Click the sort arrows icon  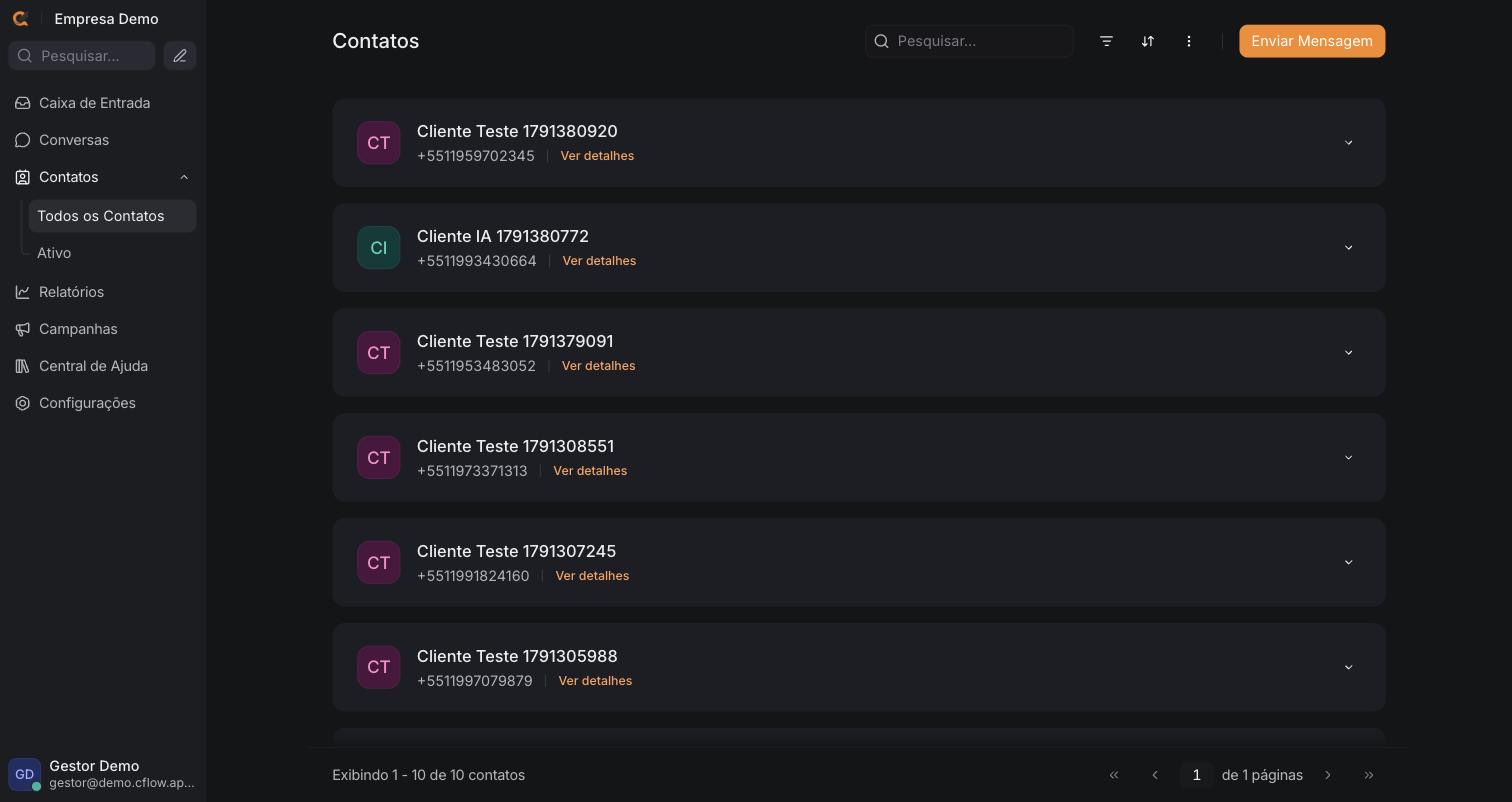[x=1148, y=41]
